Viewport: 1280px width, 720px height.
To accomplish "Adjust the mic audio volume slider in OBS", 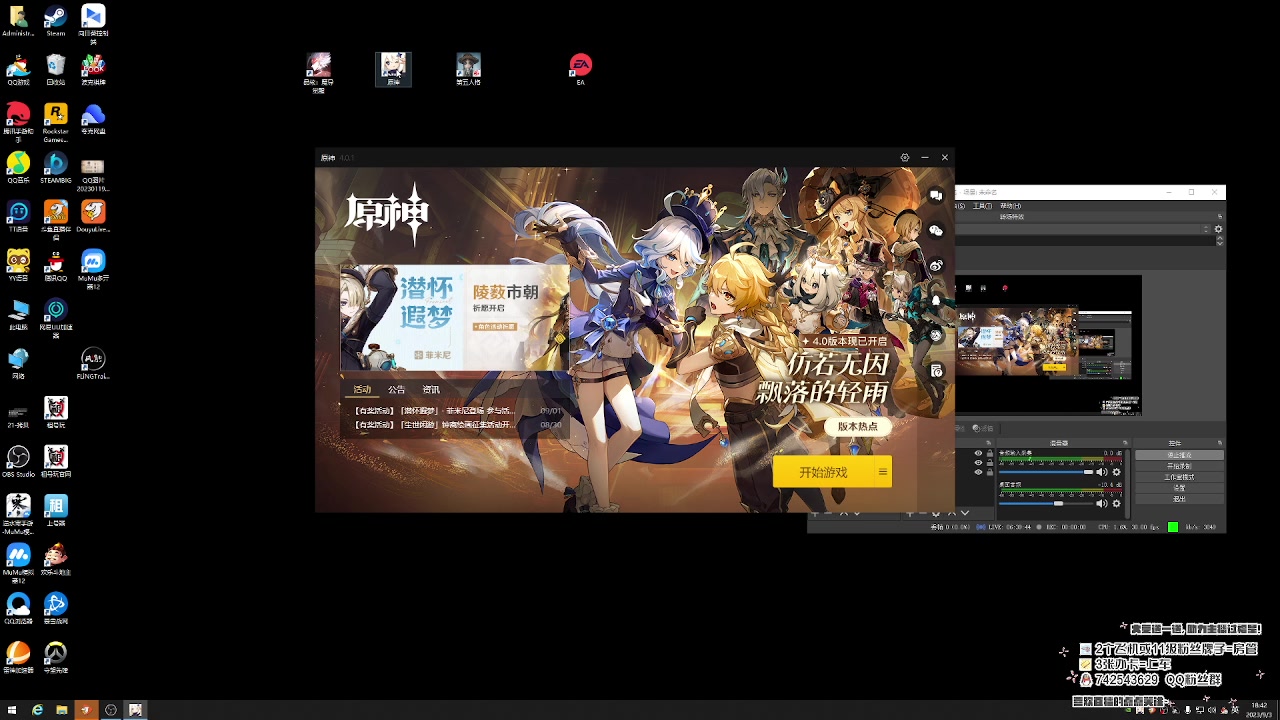I will (x=1046, y=472).
